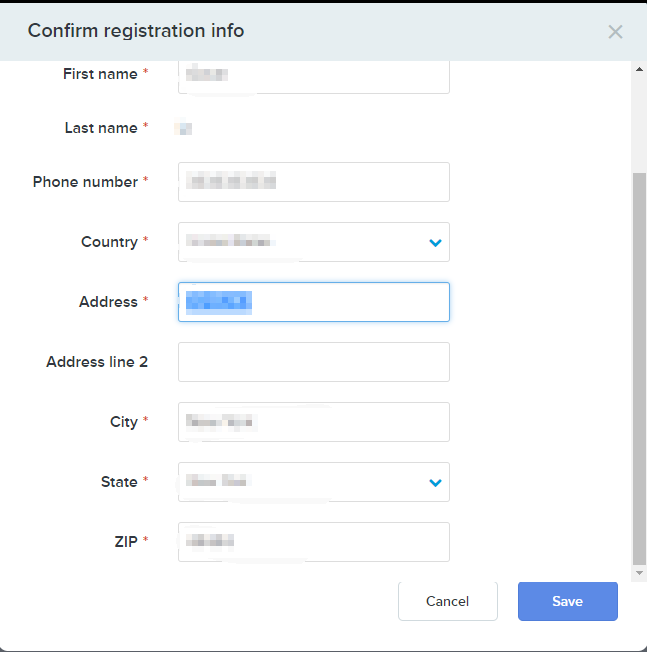
Task: Click the State field label
Action: tap(119, 482)
